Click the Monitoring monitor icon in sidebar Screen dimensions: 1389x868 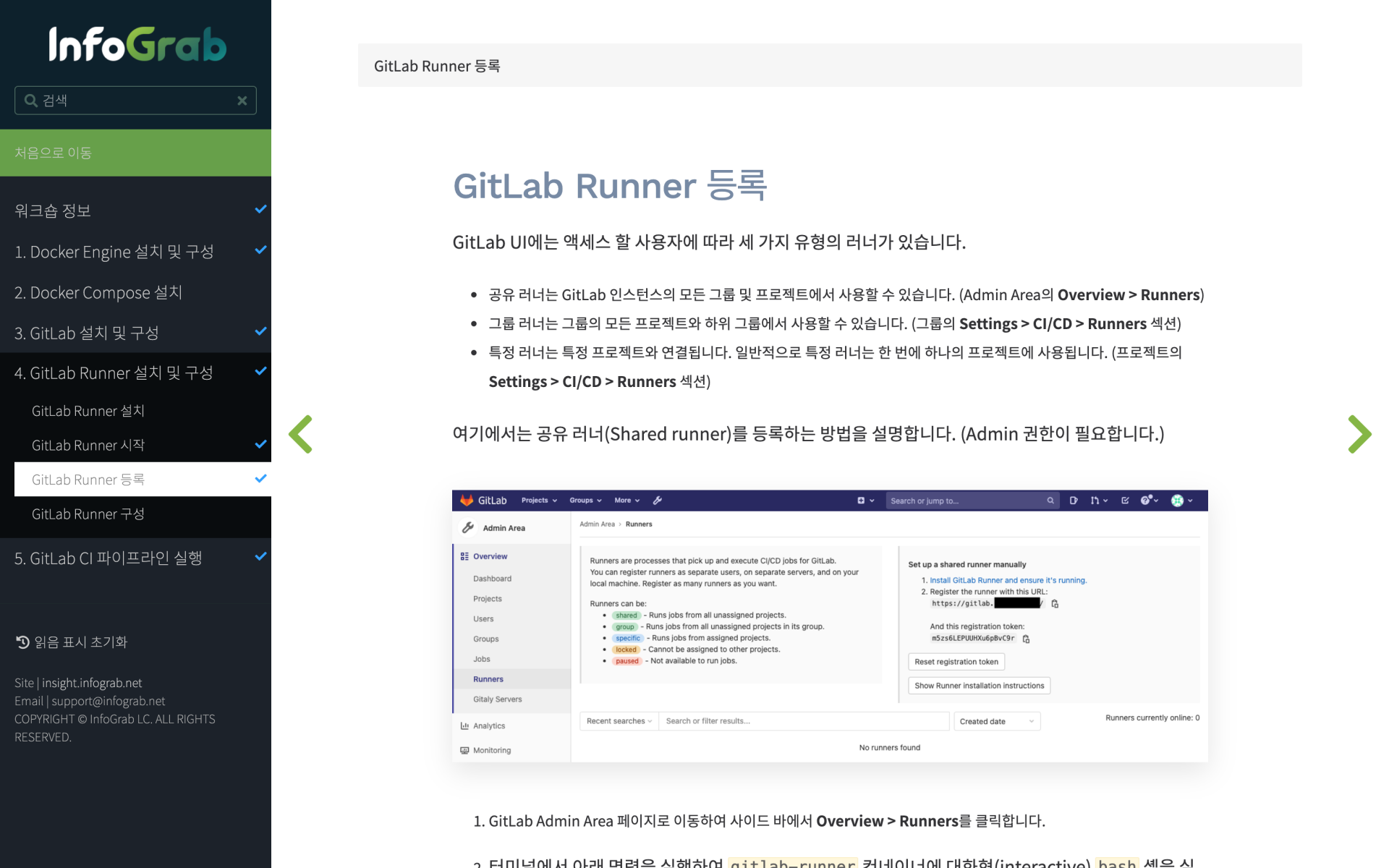pos(464,750)
